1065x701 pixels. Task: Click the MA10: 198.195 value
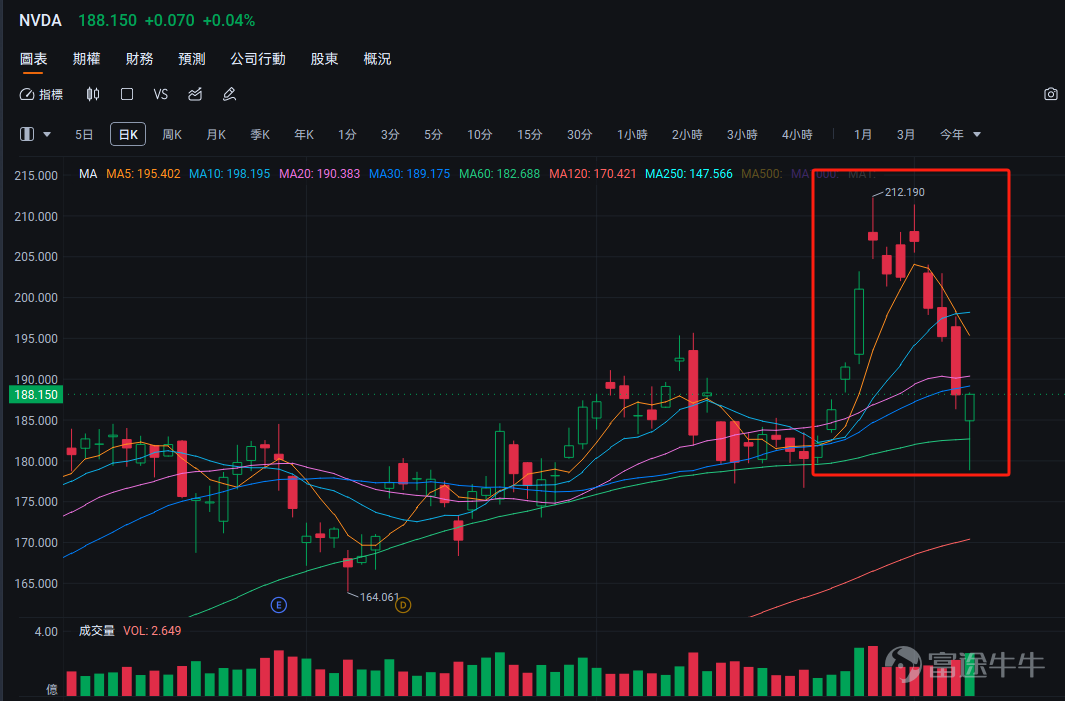[x=230, y=174]
